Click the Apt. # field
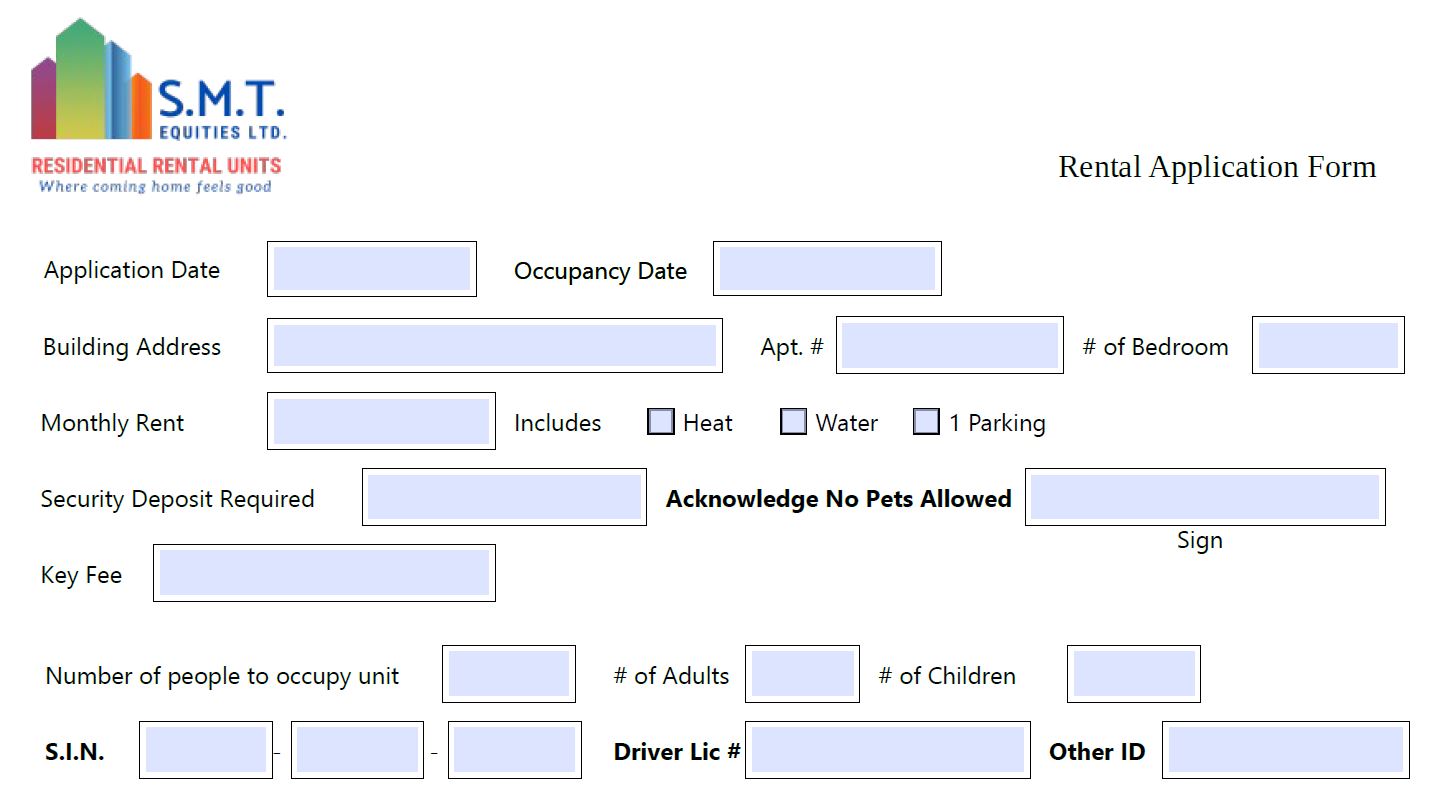The image size is (1451, 796). (950, 346)
